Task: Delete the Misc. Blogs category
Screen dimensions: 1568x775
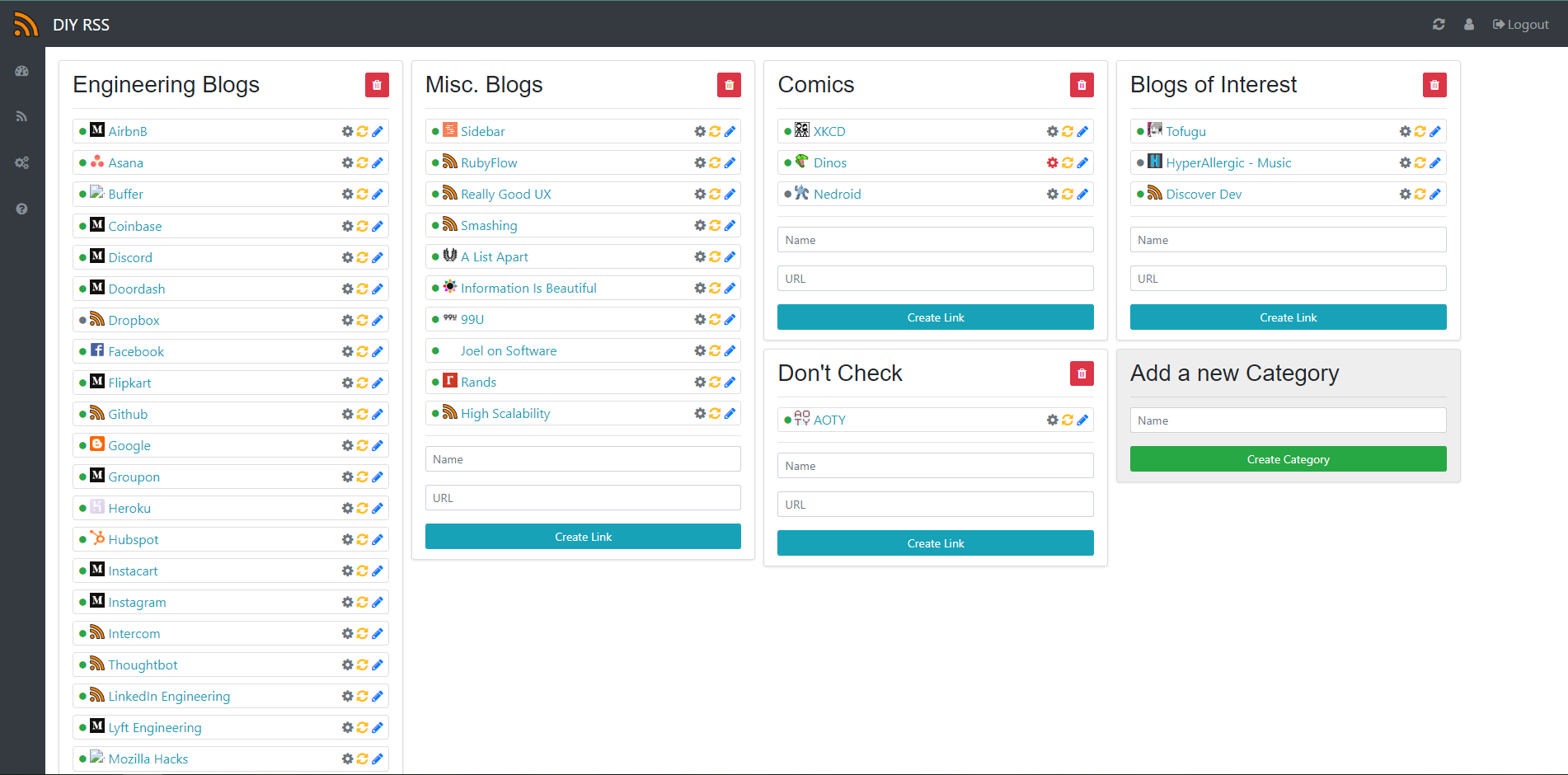Action: [729, 85]
